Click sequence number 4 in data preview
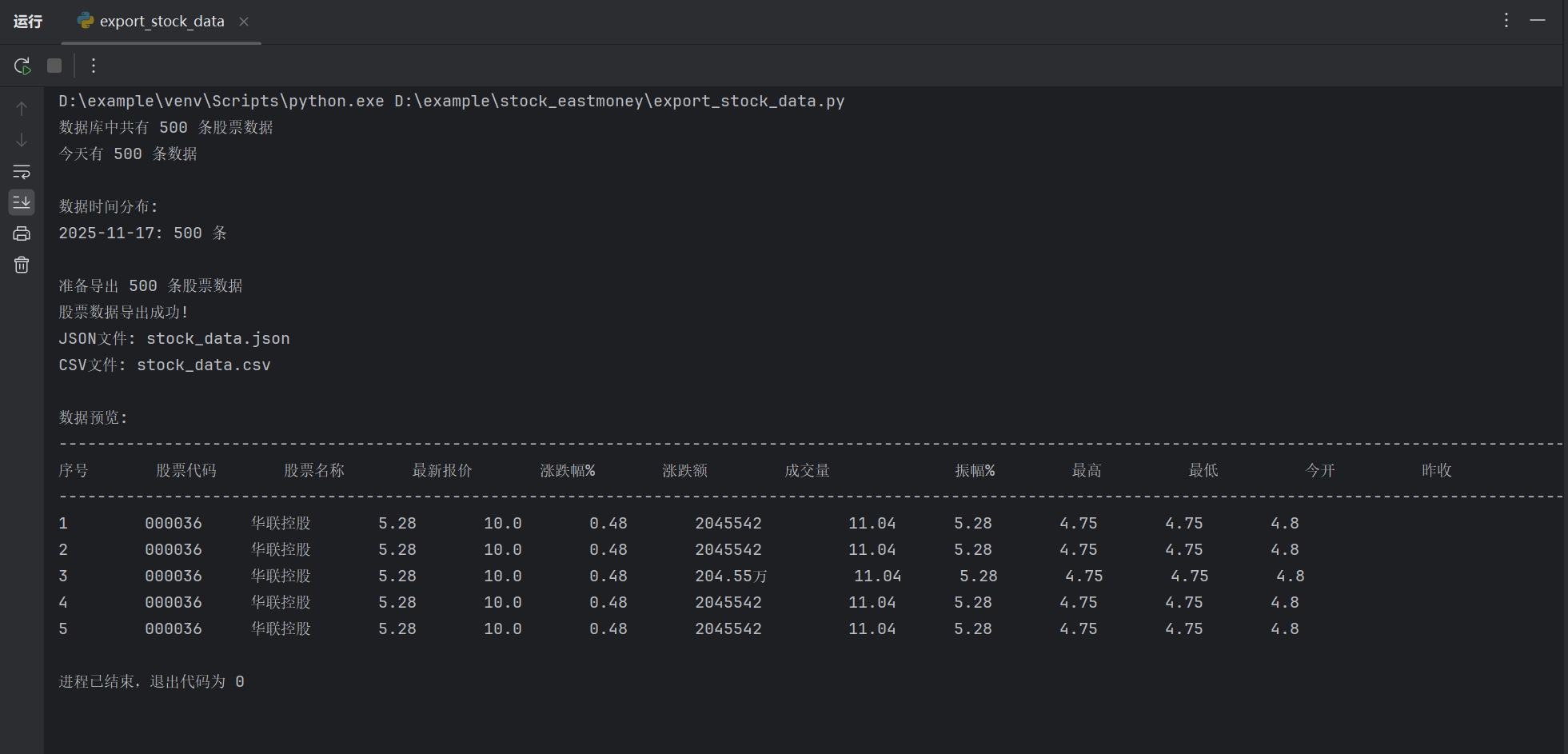 63,602
